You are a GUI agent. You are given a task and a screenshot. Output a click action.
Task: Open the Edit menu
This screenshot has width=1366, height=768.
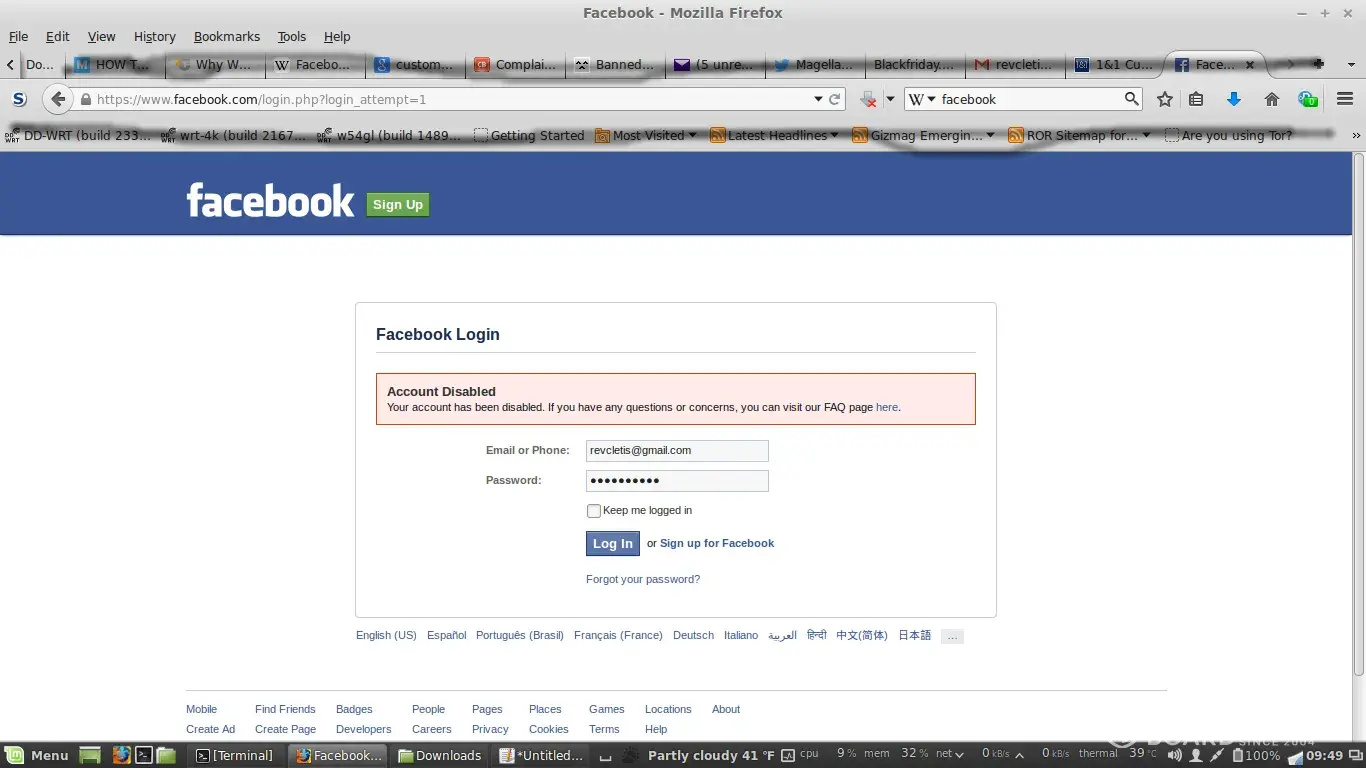coord(58,36)
